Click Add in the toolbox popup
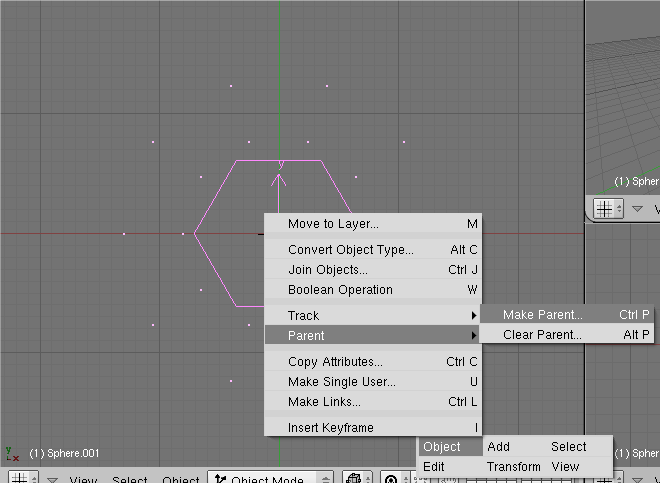 pyautogui.click(x=498, y=447)
